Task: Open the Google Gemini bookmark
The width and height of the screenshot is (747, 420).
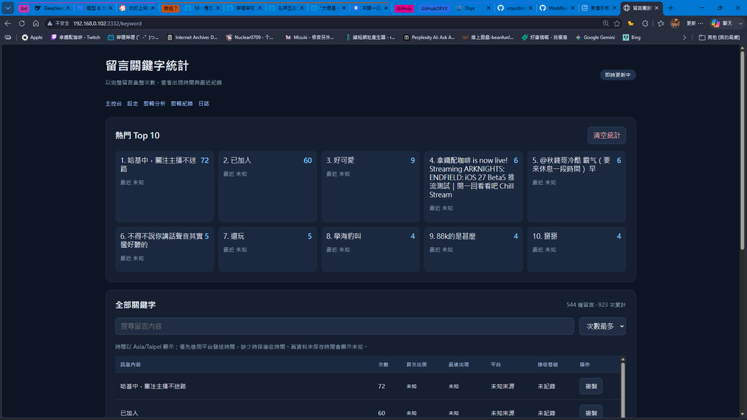Action: (x=595, y=37)
